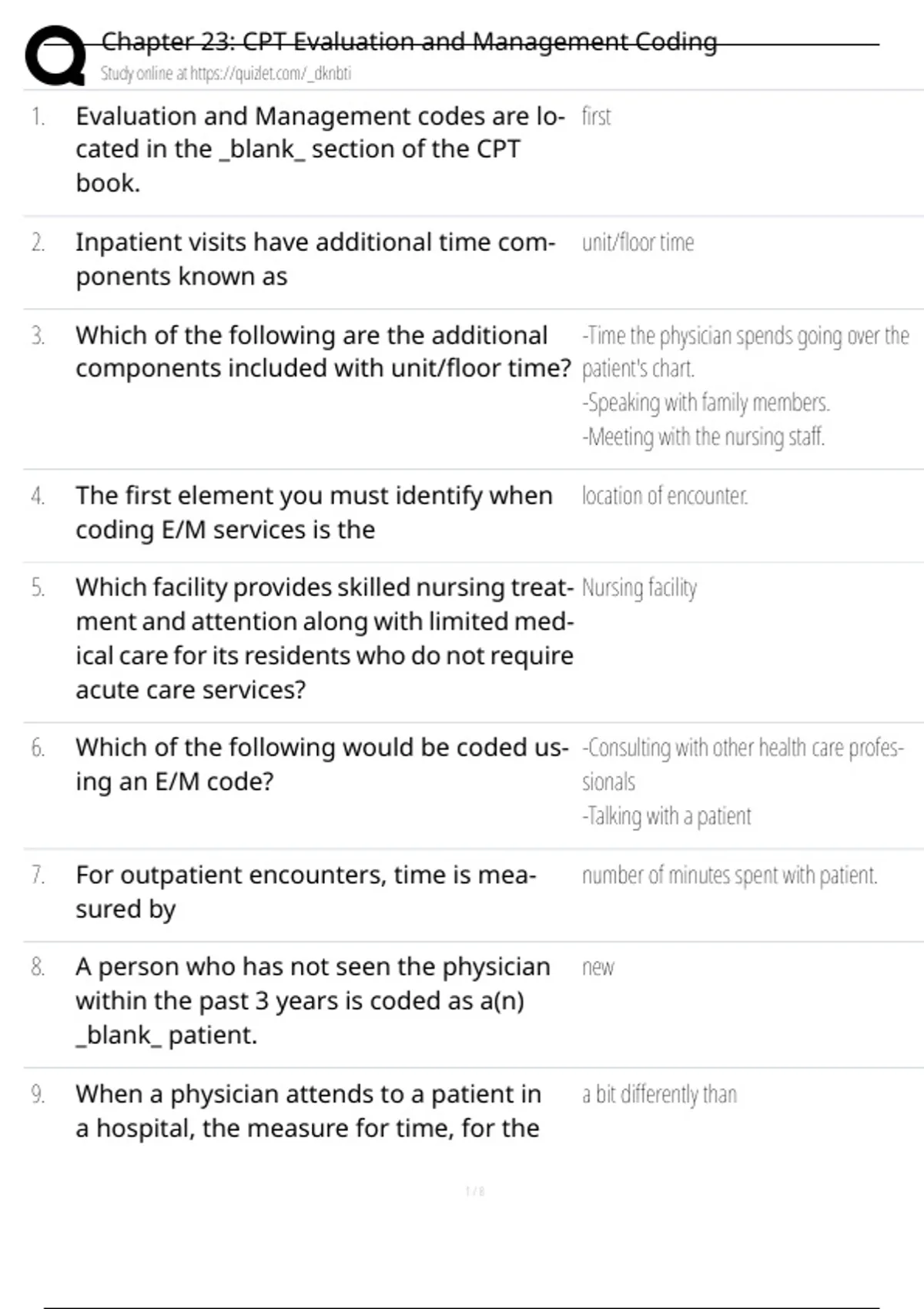Click the answer 'unit/floor time'

(x=638, y=243)
